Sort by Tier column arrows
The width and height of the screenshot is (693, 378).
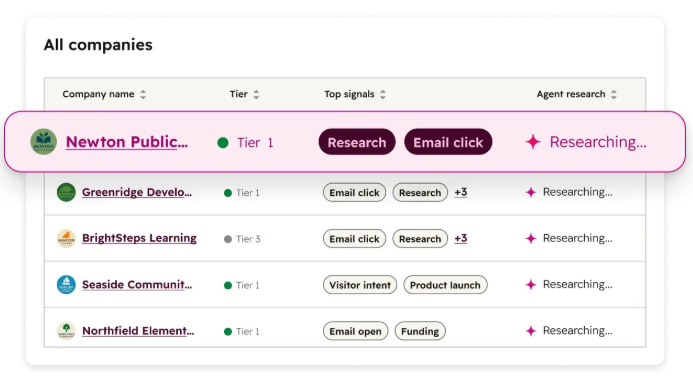[256, 94]
